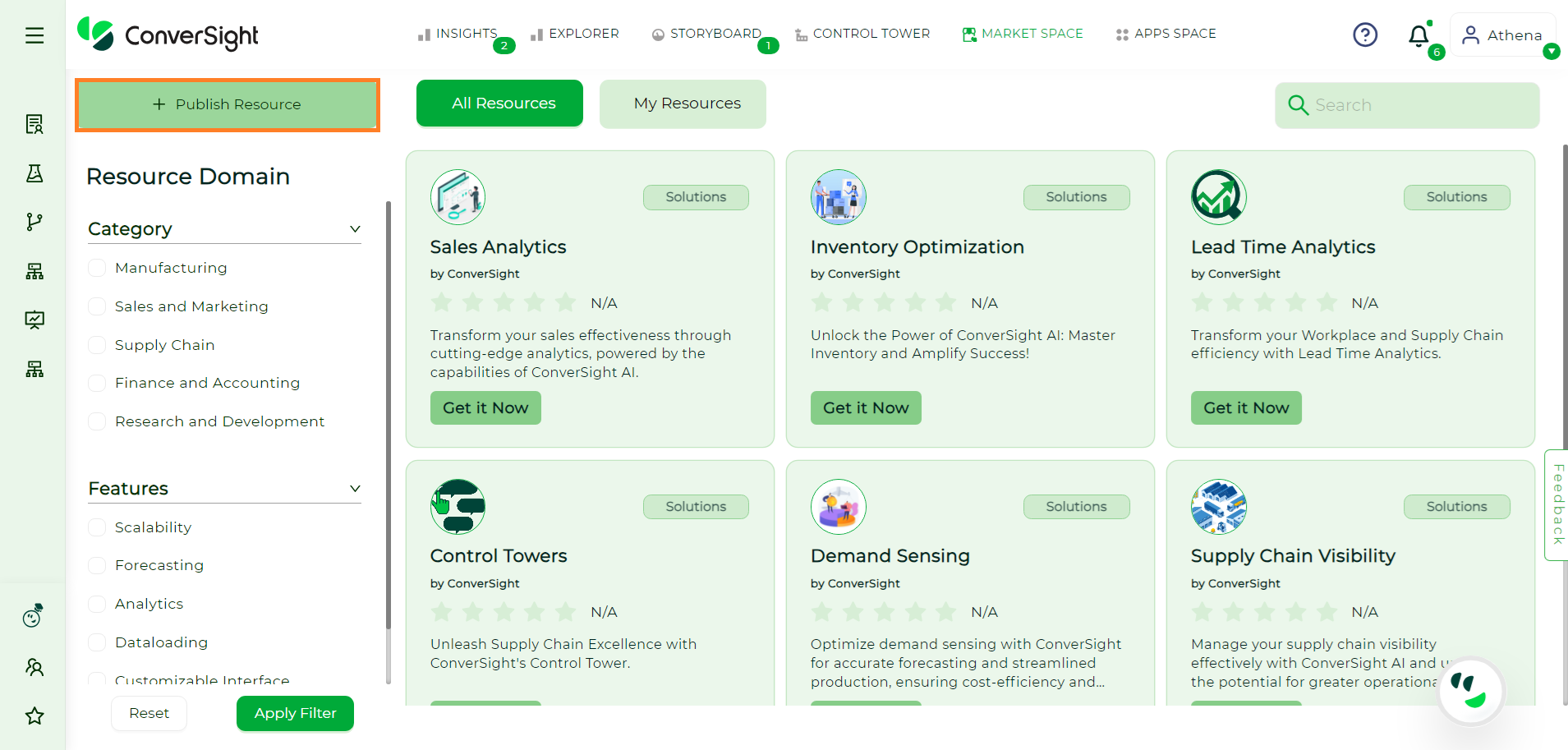The image size is (1568, 750).
Task: Click the Storyboard badge showing 1
Action: [x=768, y=46]
